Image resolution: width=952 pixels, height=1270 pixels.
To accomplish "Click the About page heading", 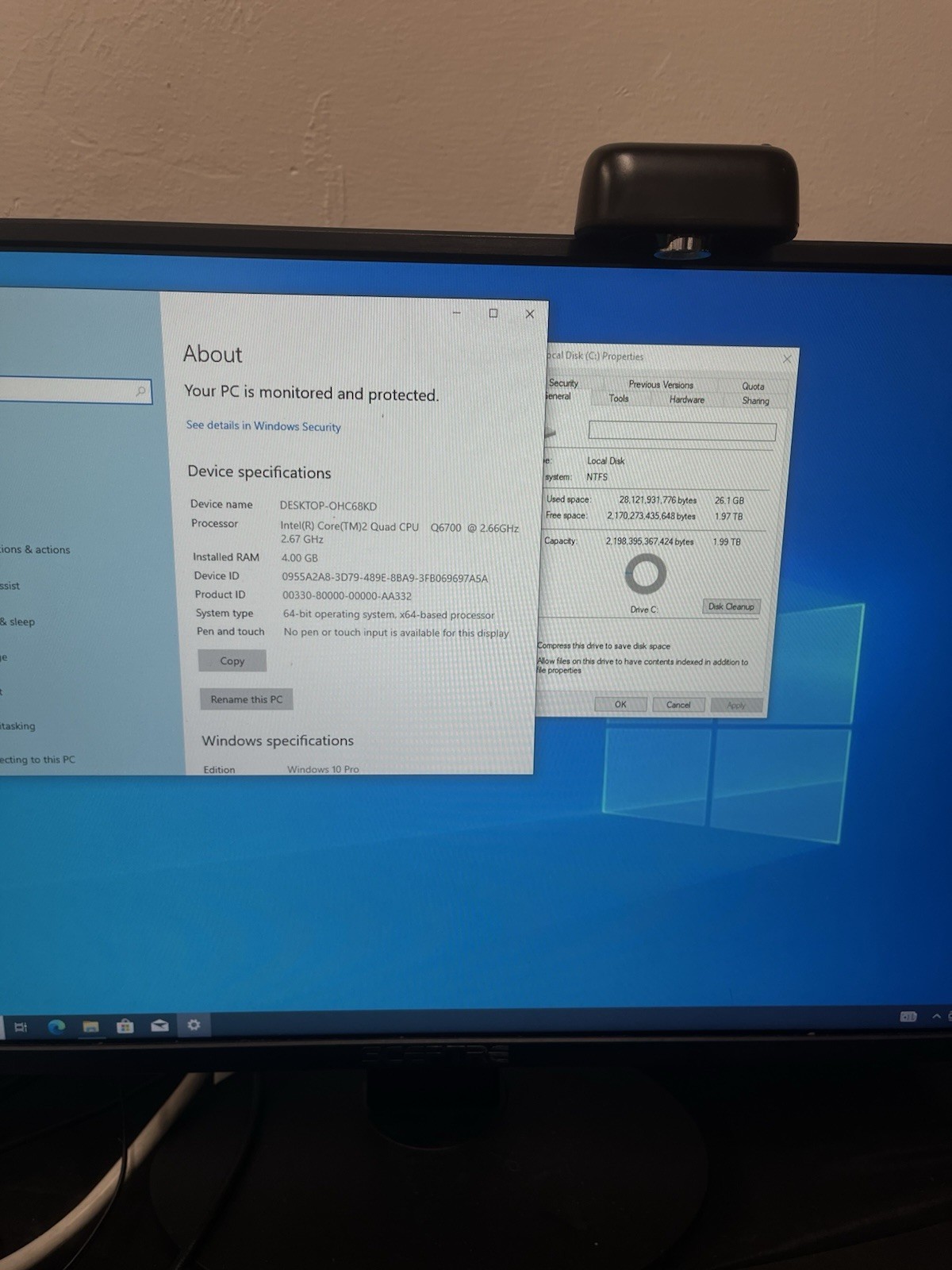I will [x=213, y=354].
